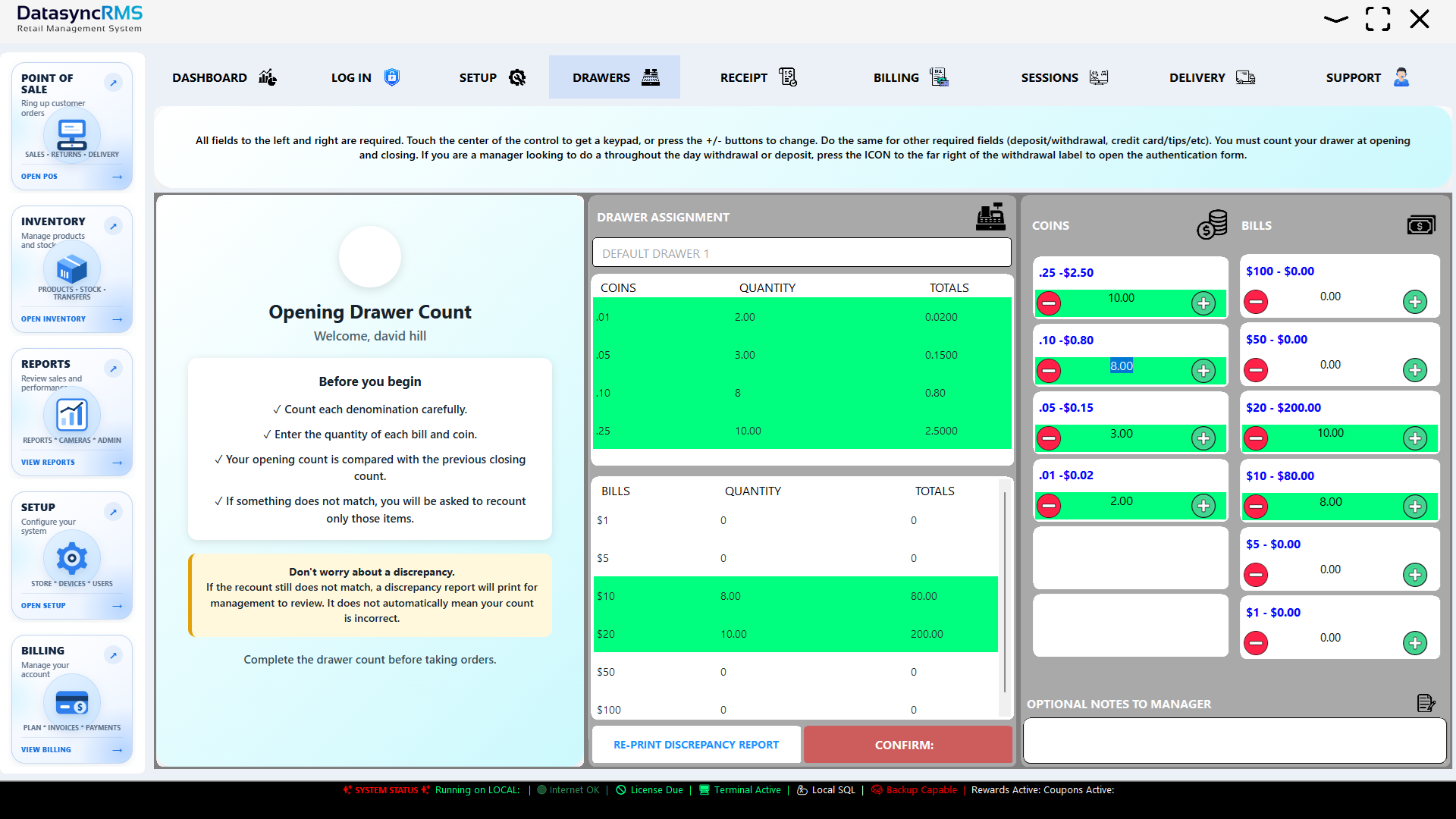The width and height of the screenshot is (1456, 819).
Task: Expand the Billing card arrow
Action: (x=113, y=655)
